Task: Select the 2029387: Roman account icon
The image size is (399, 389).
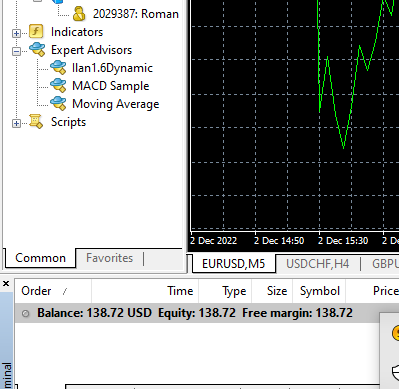Action: (79, 14)
